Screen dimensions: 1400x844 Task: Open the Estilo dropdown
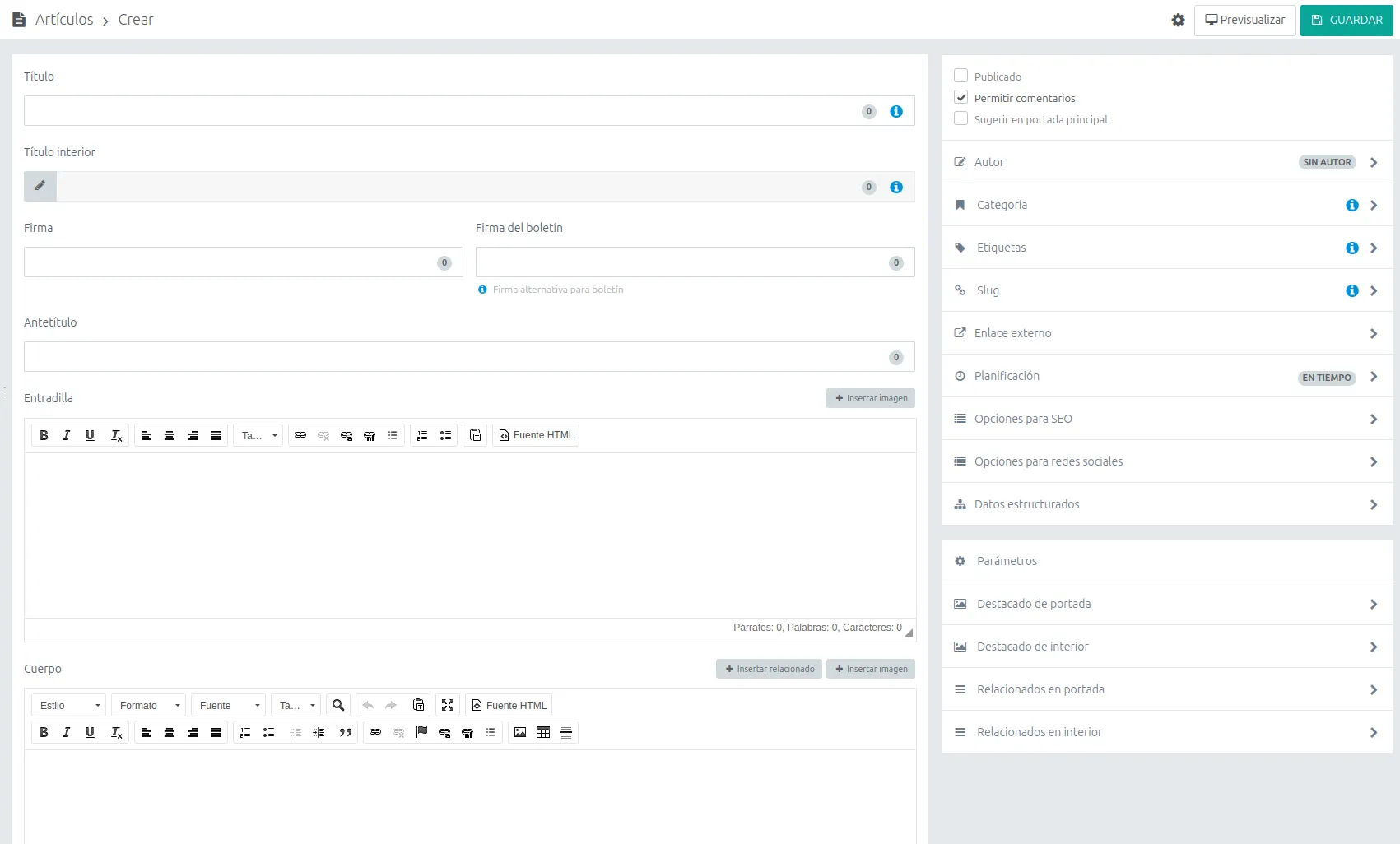(68, 705)
